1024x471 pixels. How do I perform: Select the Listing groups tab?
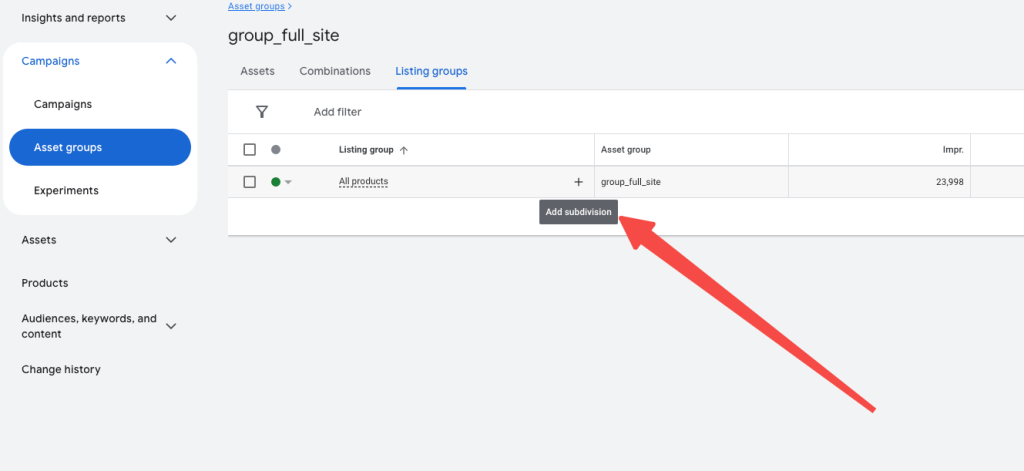[x=431, y=71]
